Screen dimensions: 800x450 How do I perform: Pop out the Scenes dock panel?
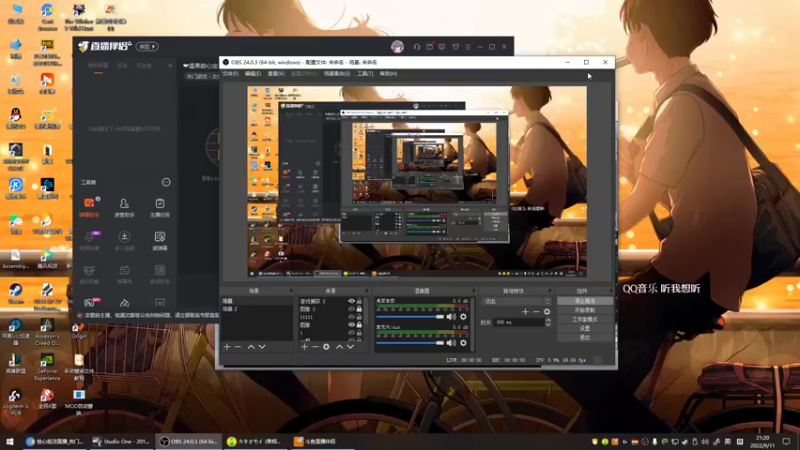tap(291, 291)
